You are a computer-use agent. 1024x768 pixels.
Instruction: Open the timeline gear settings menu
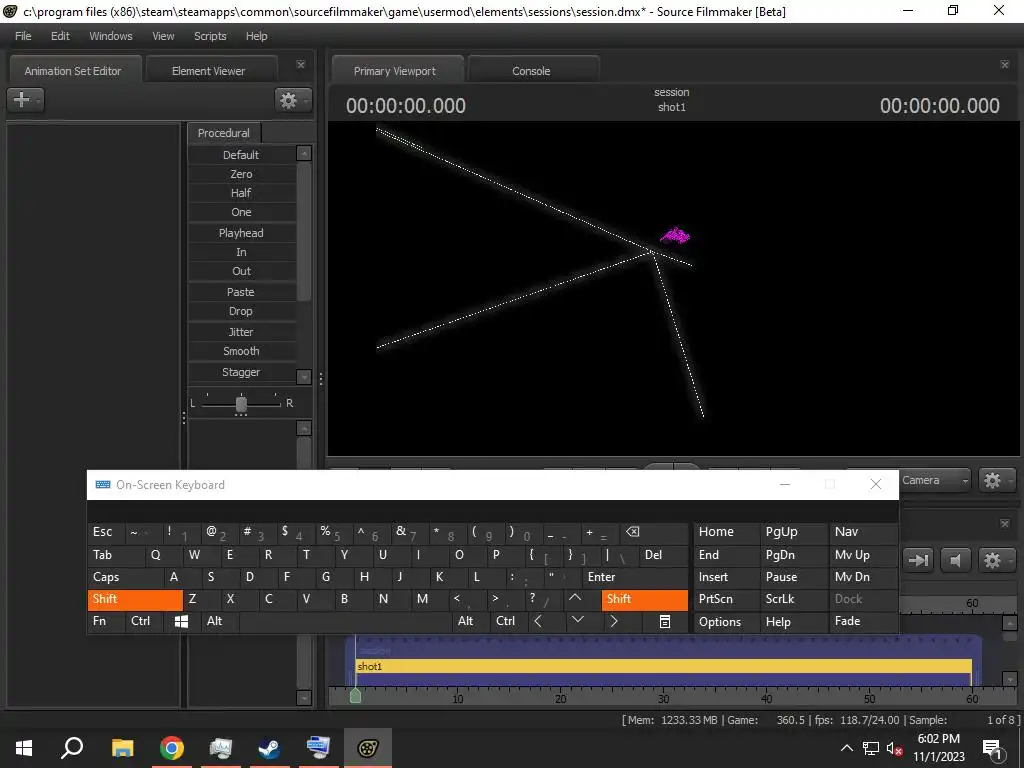(x=995, y=560)
